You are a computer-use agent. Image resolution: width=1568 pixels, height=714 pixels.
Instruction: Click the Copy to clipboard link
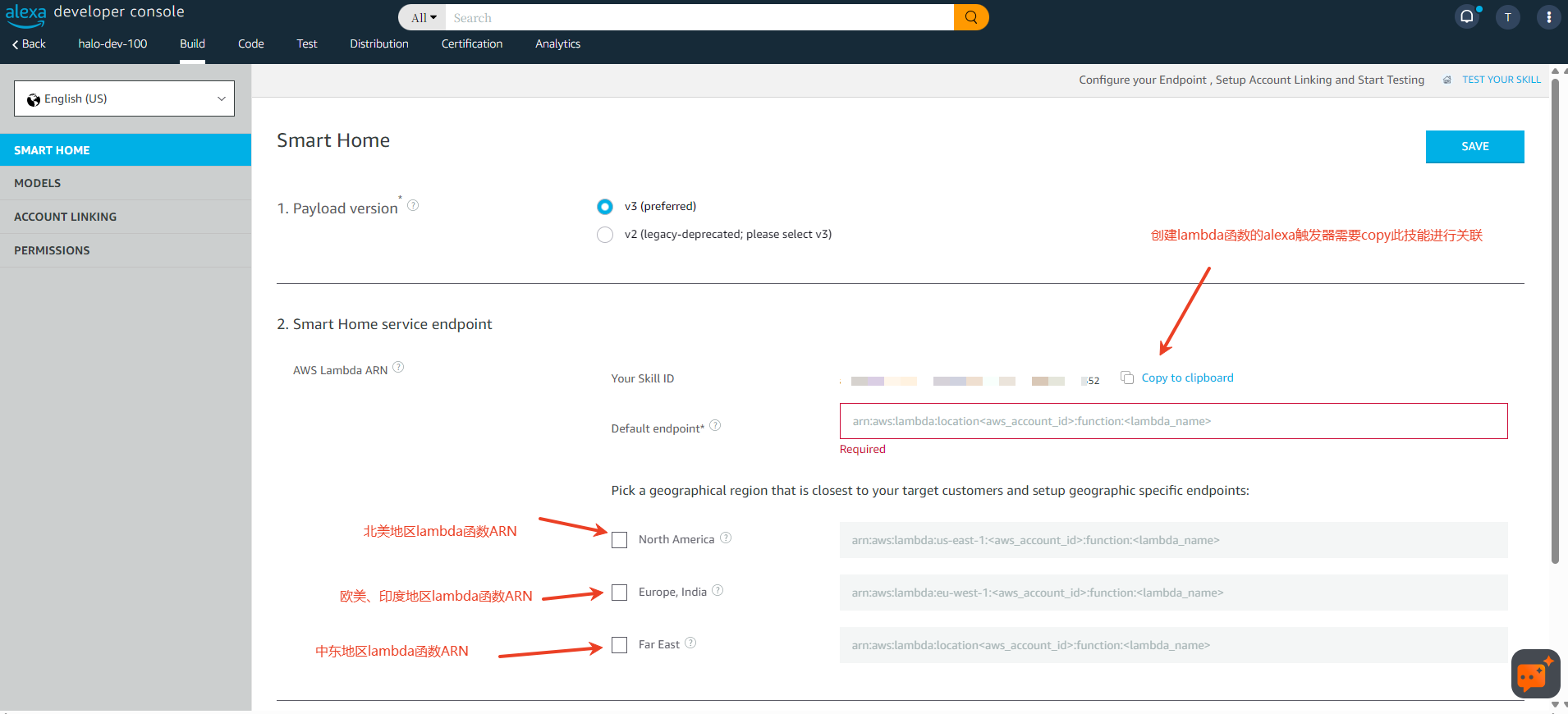[1187, 378]
